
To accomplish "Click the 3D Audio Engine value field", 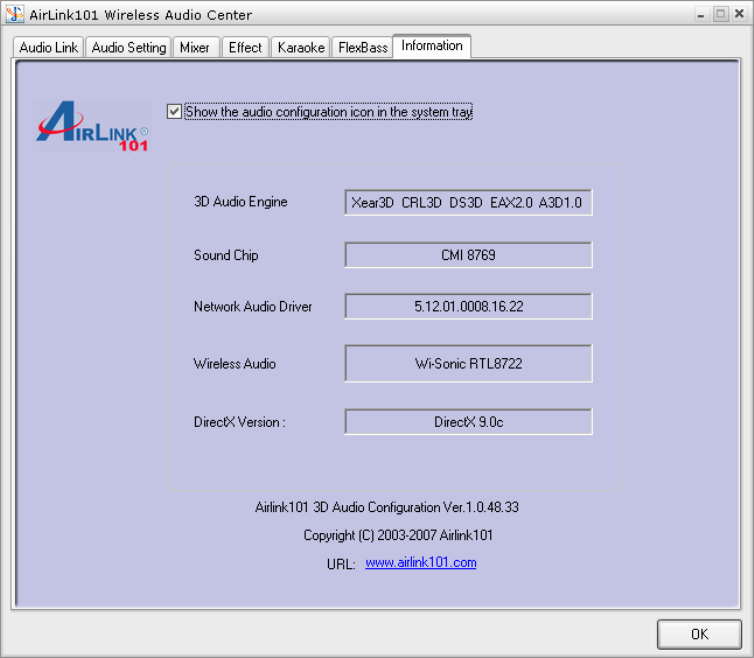I will point(468,202).
